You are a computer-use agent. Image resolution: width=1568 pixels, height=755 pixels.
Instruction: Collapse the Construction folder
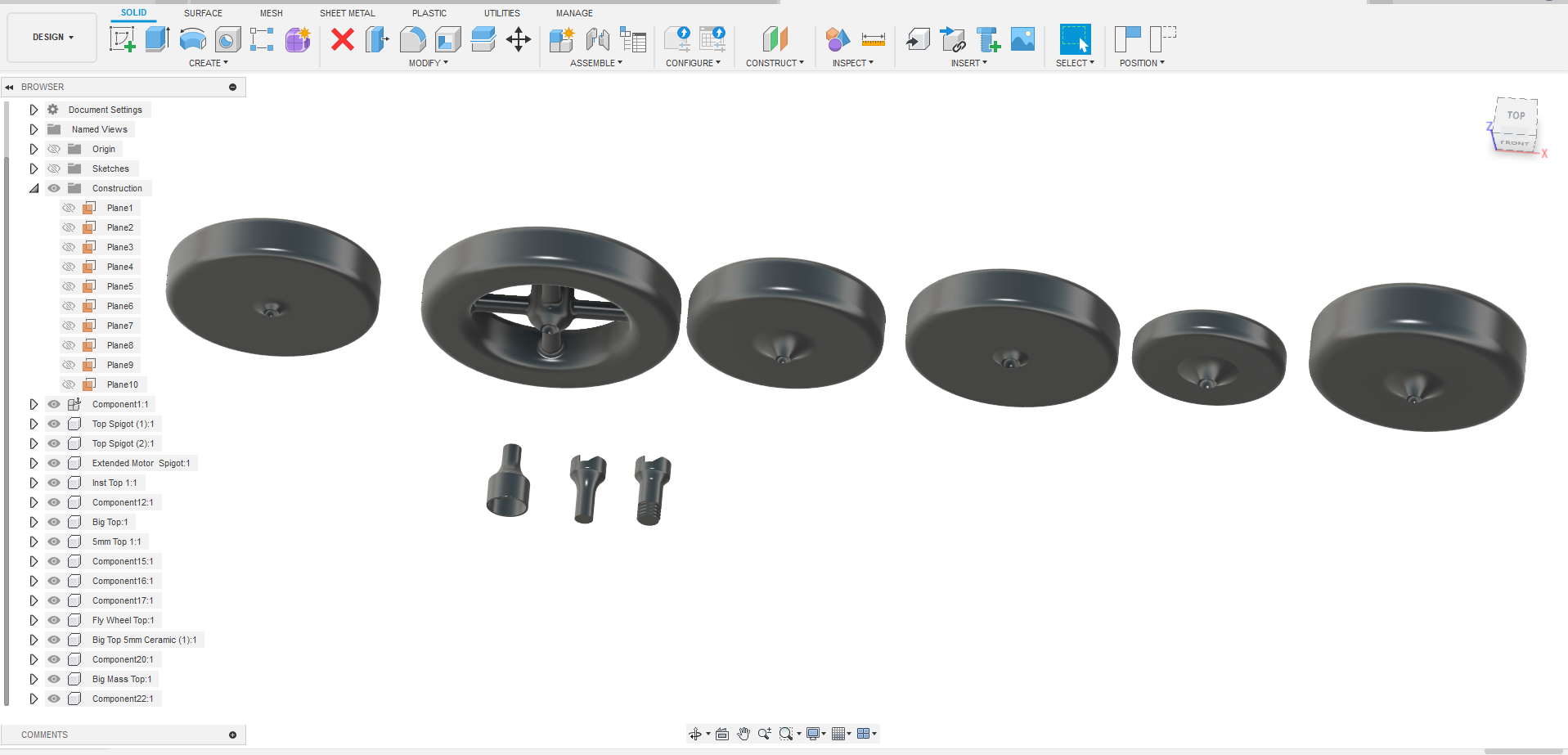(x=34, y=188)
